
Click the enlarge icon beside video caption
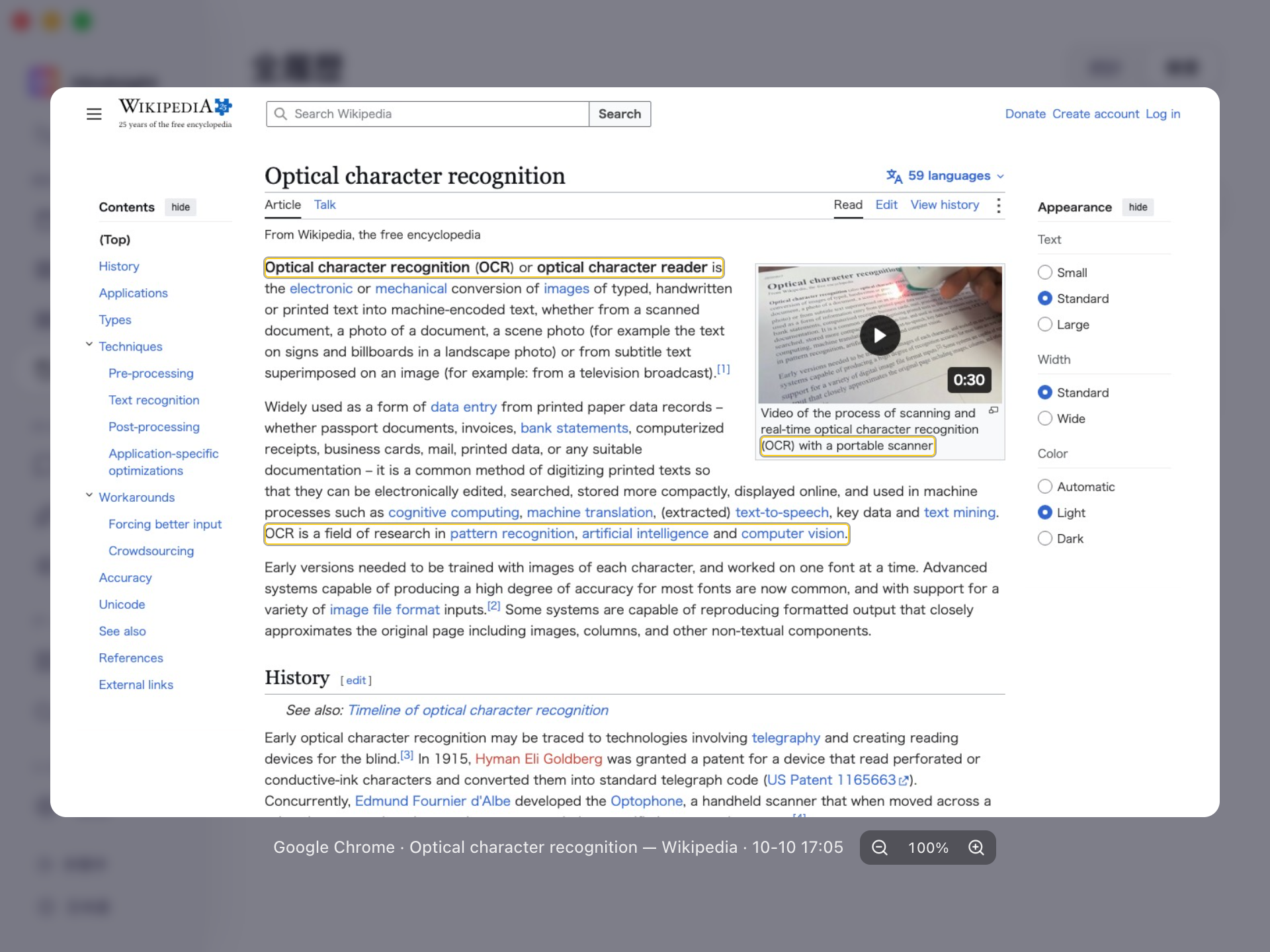click(994, 411)
